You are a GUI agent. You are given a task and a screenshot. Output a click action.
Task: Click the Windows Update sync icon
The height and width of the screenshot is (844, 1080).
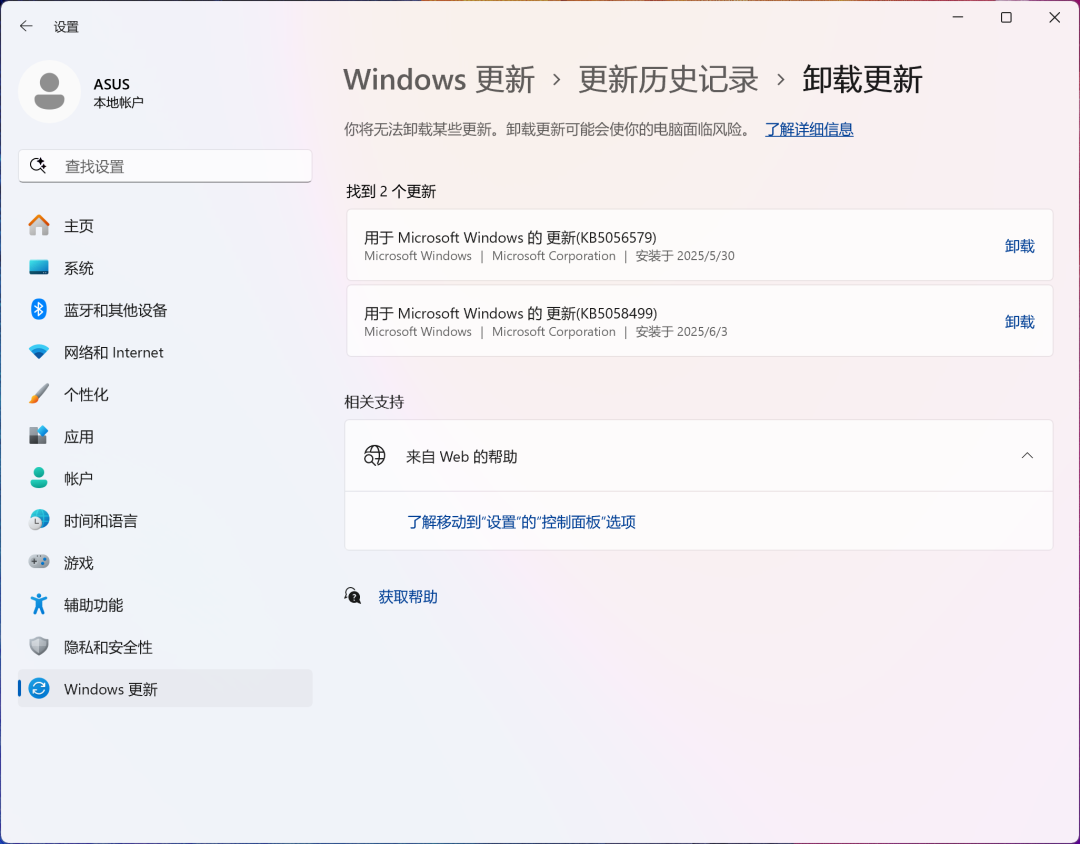(x=39, y=688)
